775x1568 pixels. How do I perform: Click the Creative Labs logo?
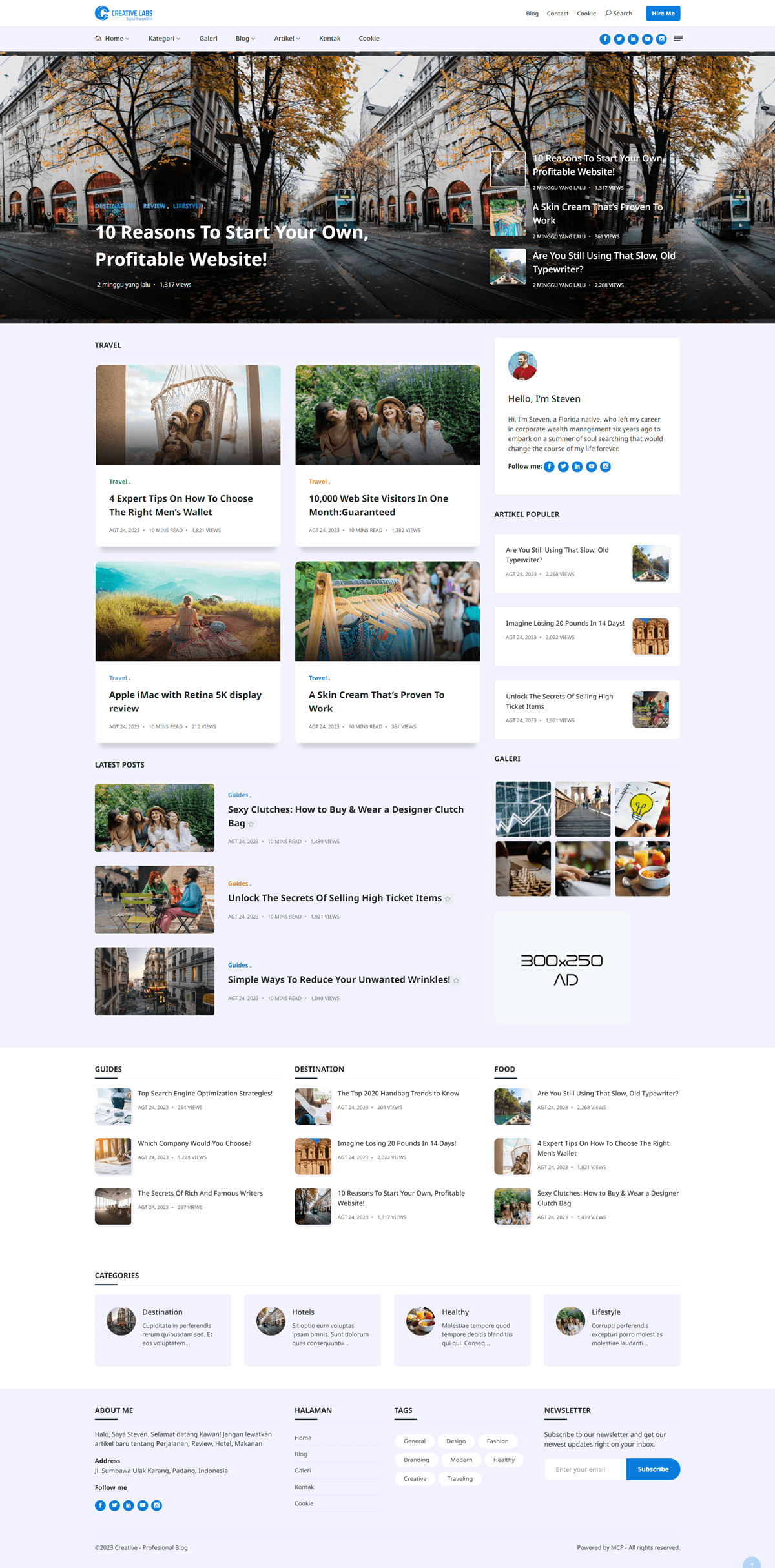[124, 14]
